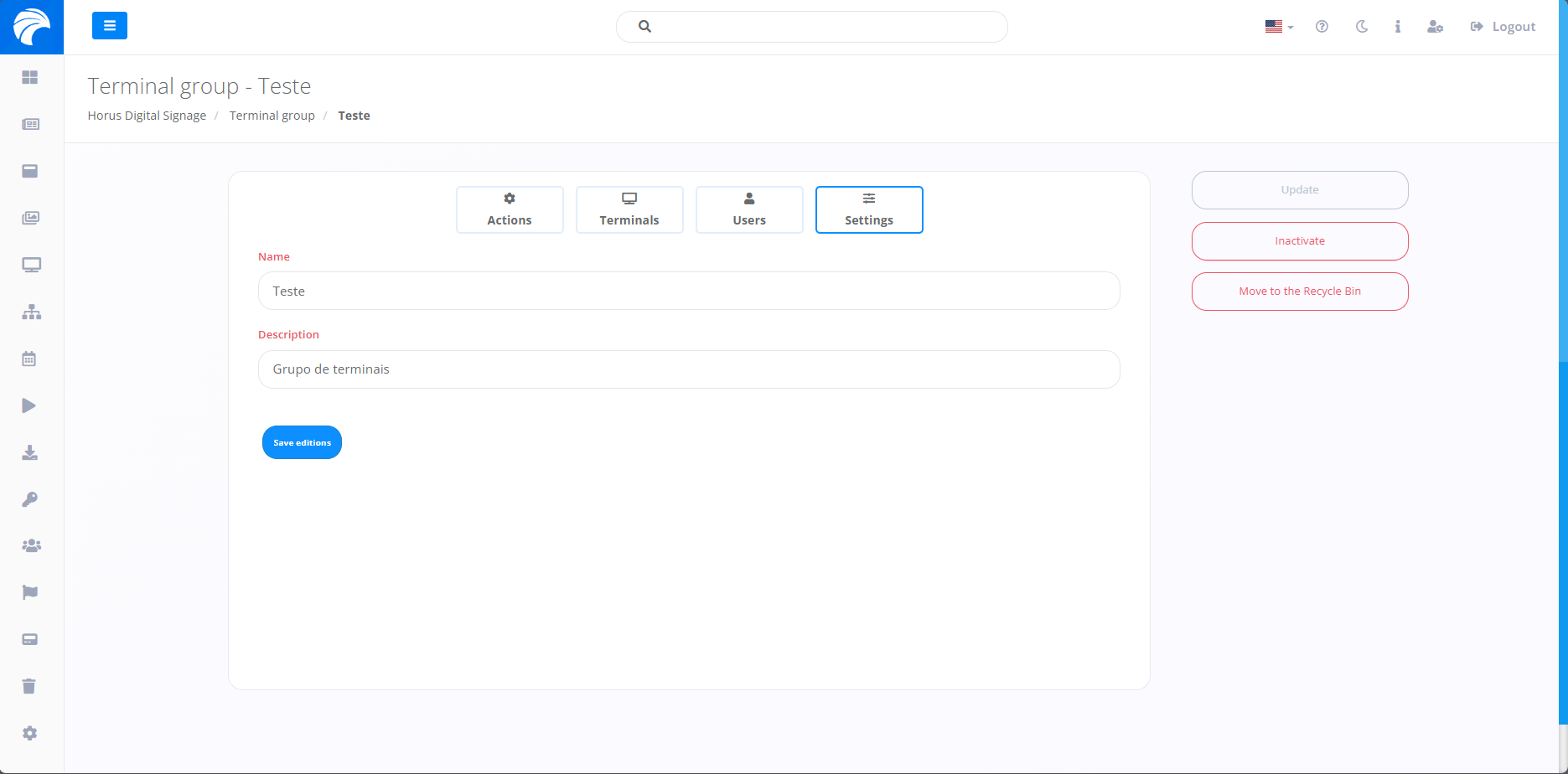Toggle the sidebar with the hamburger button

(x=110, y=26)
